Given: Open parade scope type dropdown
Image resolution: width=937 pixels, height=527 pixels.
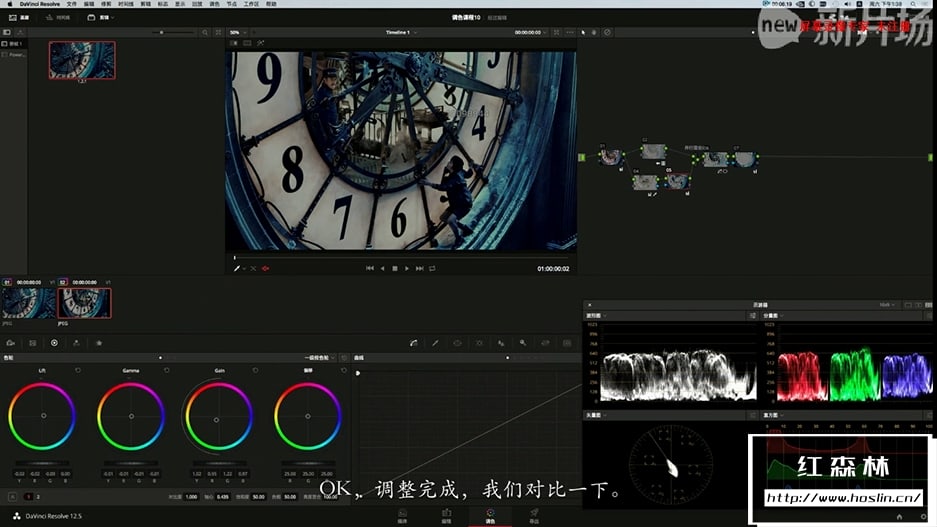Looking at the screenshot, I should [x=773, y=315].
